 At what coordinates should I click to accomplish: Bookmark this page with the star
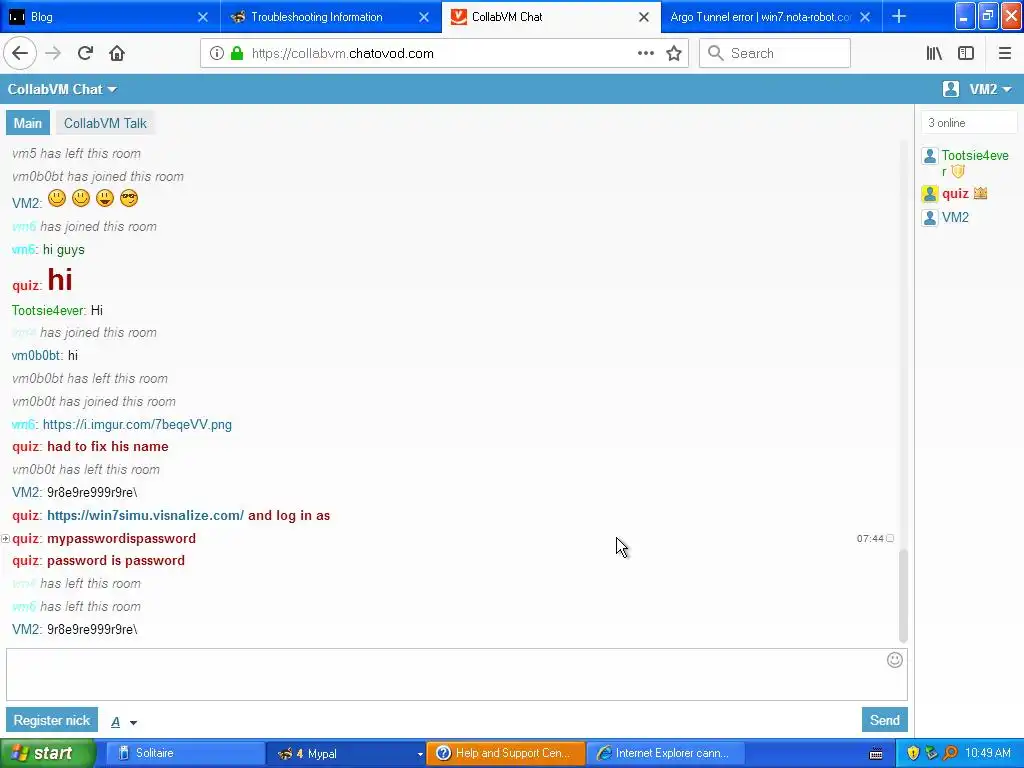coord(674,53)
